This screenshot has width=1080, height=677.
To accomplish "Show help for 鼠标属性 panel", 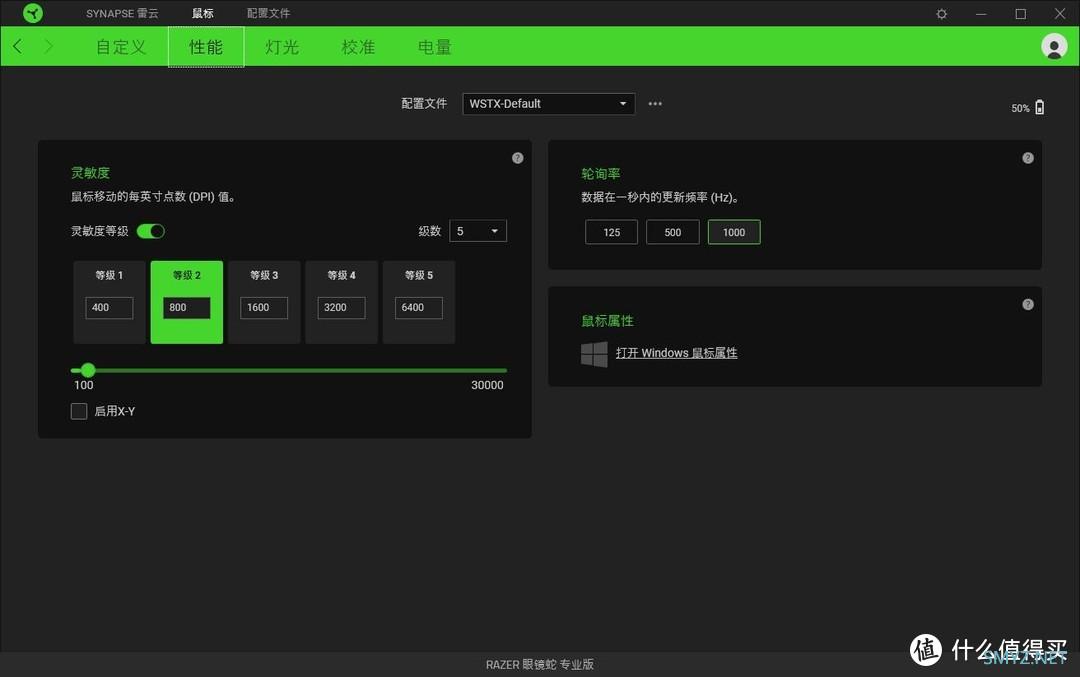I will [1028, 304].
